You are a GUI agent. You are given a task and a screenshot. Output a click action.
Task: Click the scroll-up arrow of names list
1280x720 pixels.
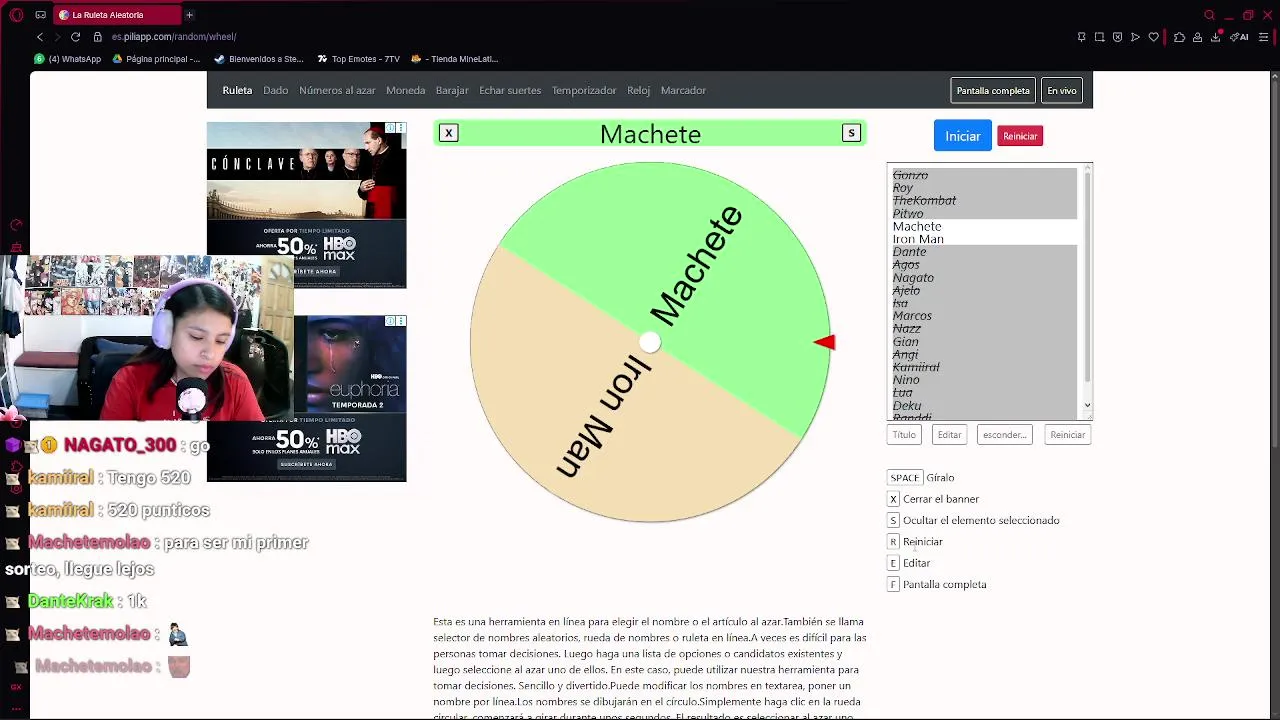click(x=1087, y=169)
